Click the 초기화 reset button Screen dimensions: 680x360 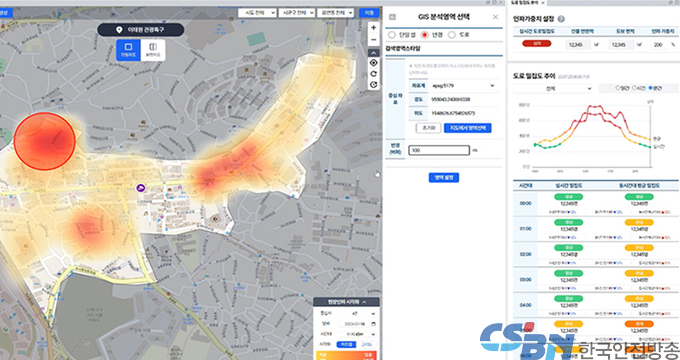428,128
